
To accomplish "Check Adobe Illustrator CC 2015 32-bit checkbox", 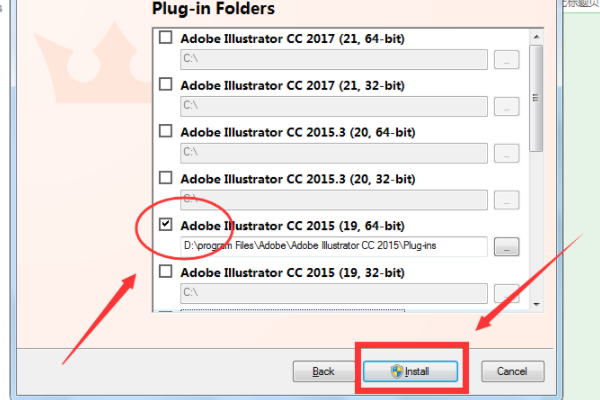I will [x=165, y=271].
